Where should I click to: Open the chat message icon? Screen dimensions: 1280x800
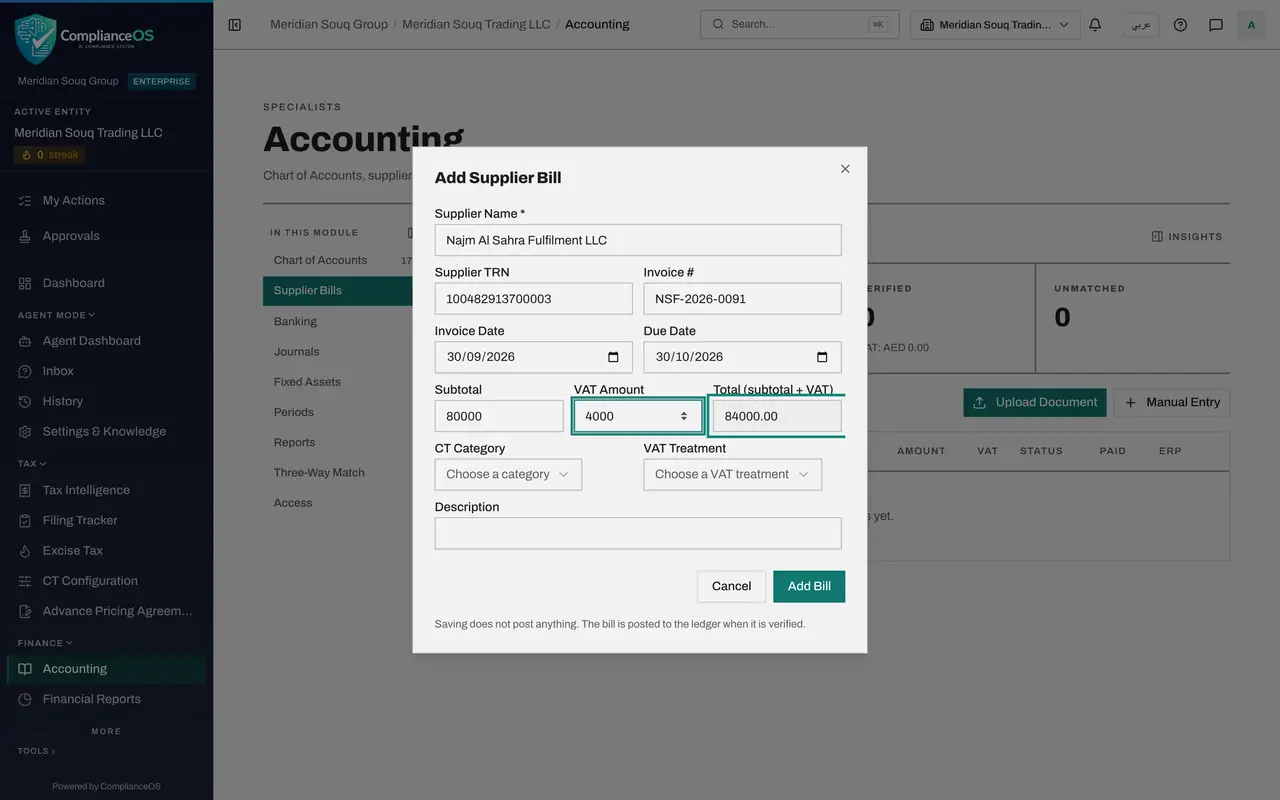point(1216,25)
